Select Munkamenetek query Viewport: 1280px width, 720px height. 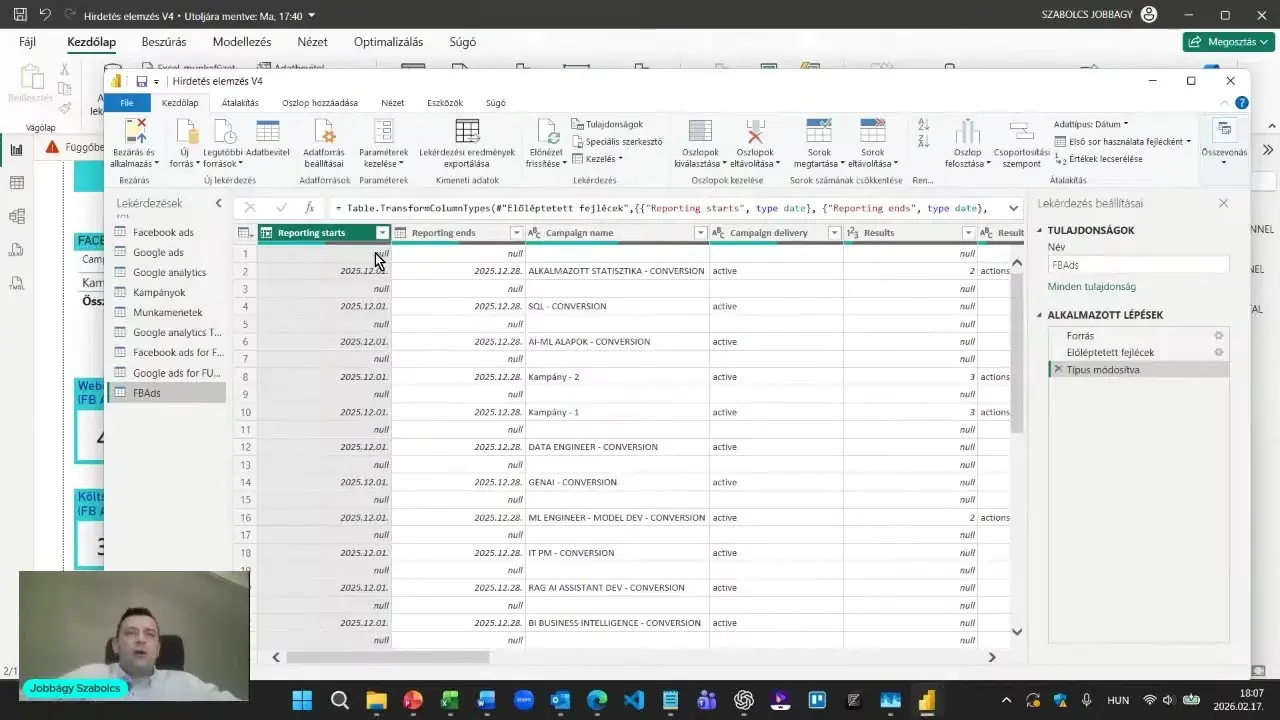pos(168,312)
